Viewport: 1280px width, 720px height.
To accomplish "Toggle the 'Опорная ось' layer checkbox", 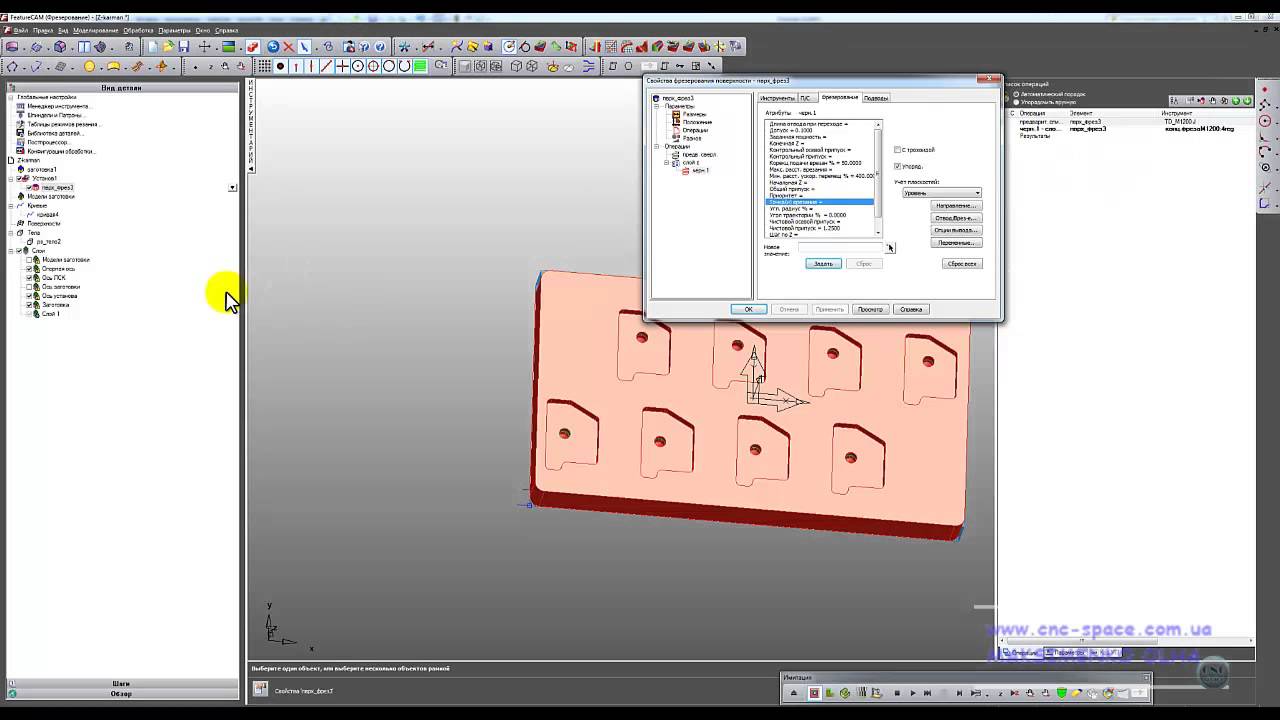I will [x=29, y=269].
